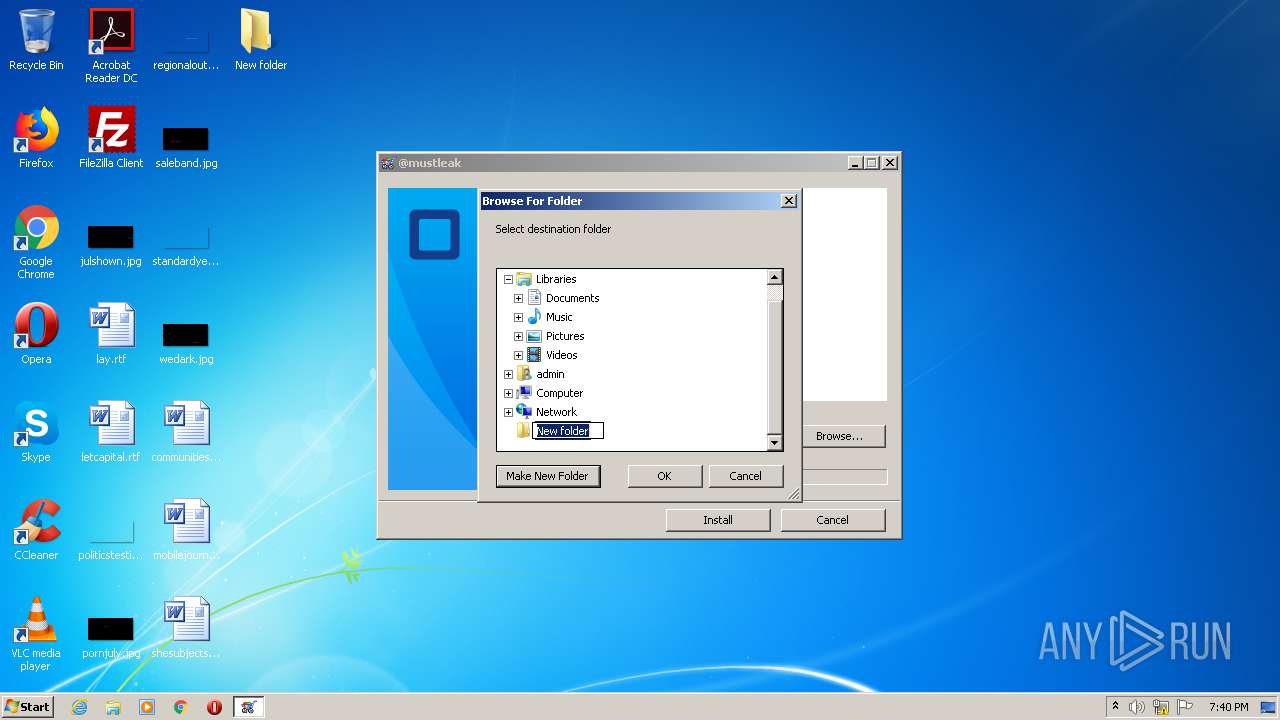Launch Skype from the desktop
The width and height of the screenshot is (1280, 720).
pos(36,432)
